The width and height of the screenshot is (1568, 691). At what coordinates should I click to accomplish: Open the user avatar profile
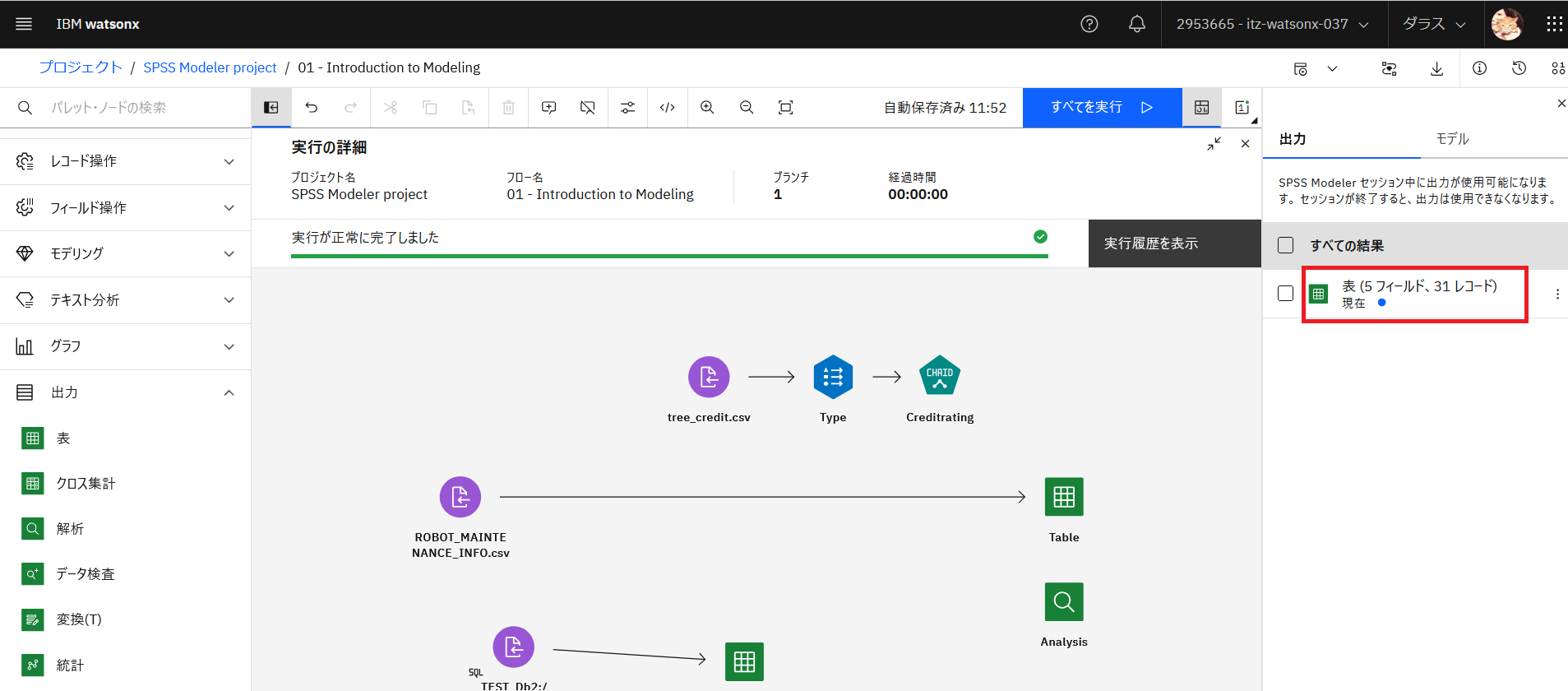pos(1507,24)
